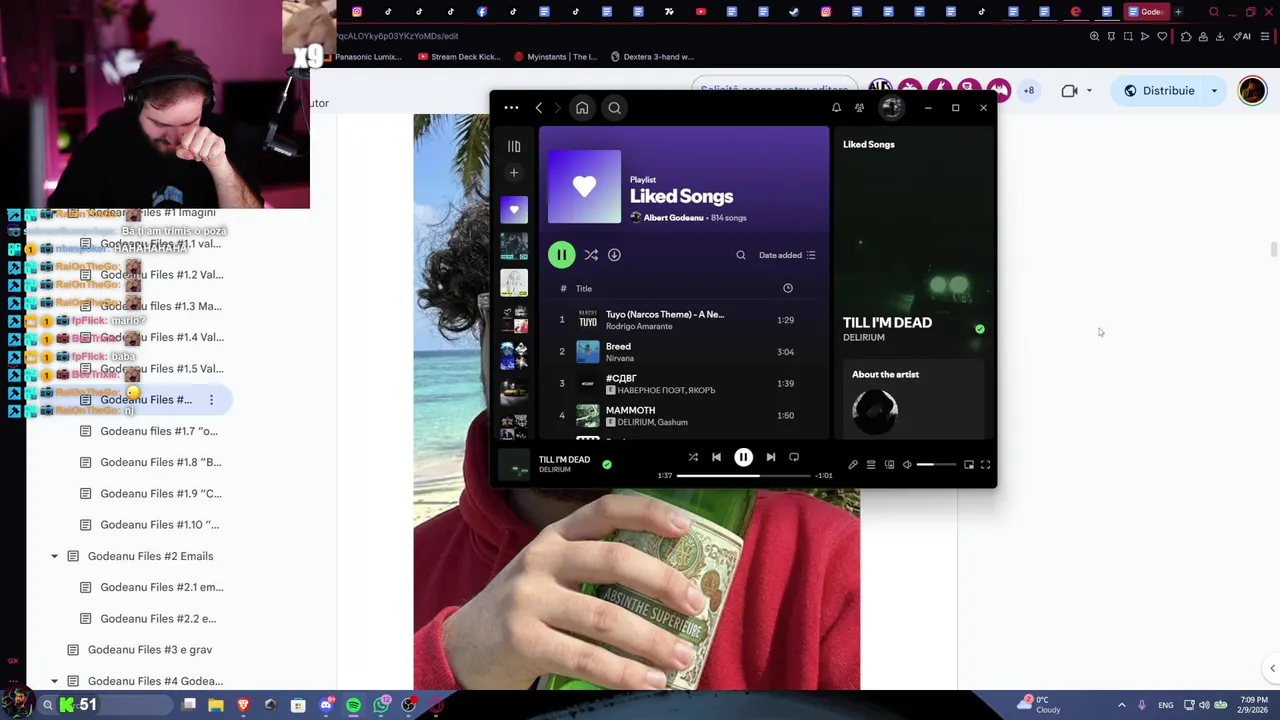Open new browser tab with plus
Screen dimensions: 1280x720
pyautogui.click(x=1178, y=12)
